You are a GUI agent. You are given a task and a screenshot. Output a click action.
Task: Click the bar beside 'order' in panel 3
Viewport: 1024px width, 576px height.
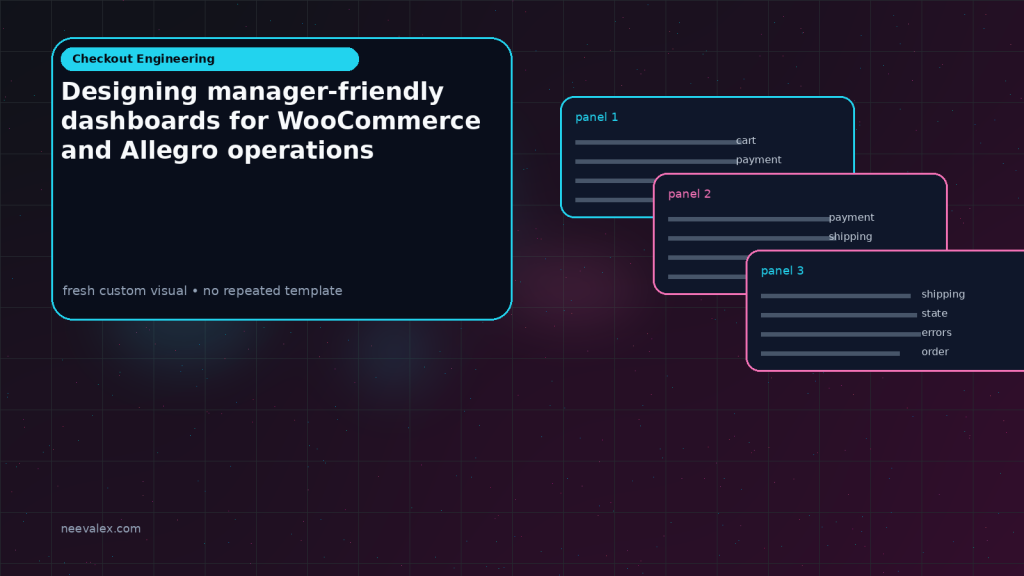(830, 353)
